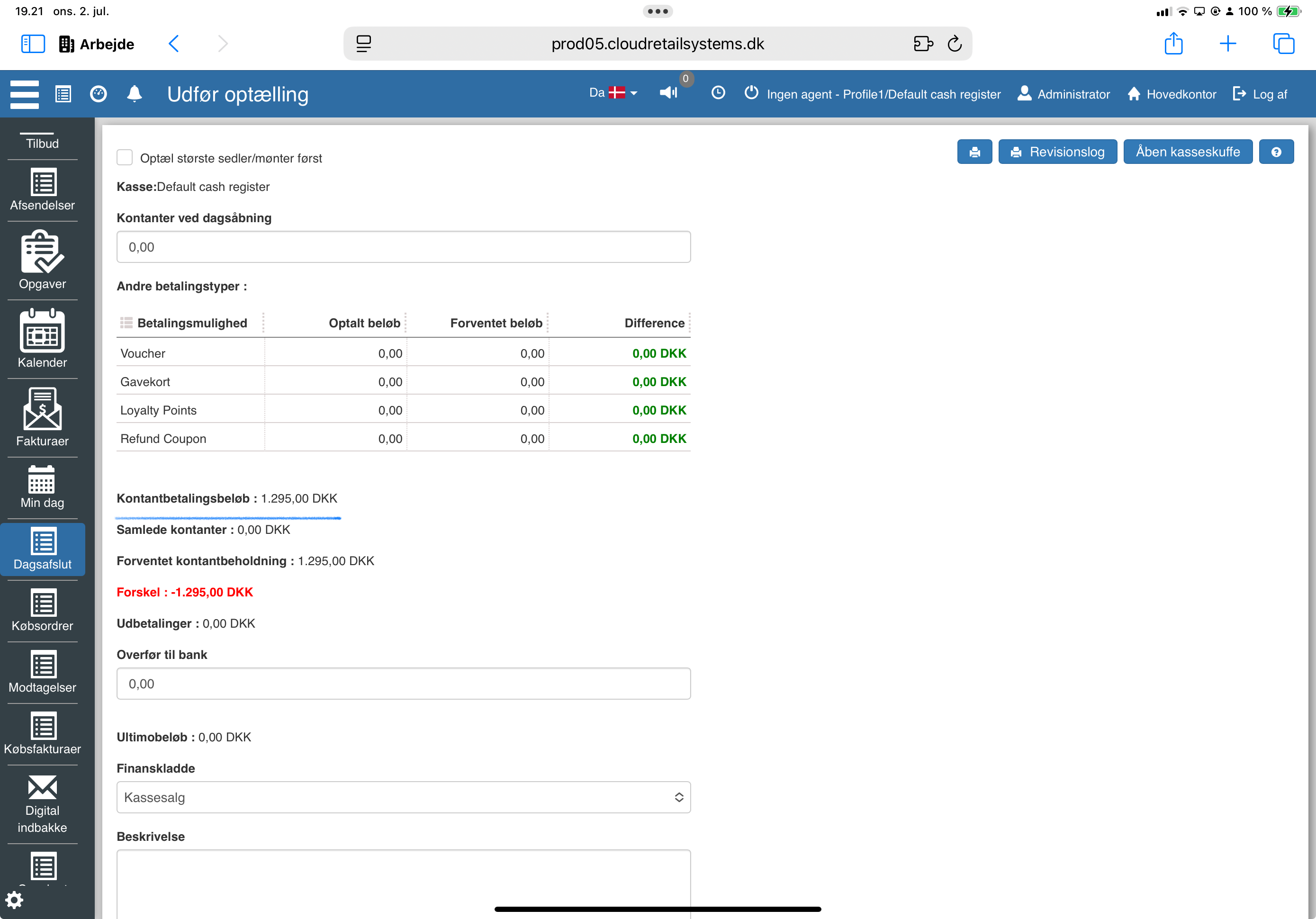Click the Overfør til bank field

point(403,684)
